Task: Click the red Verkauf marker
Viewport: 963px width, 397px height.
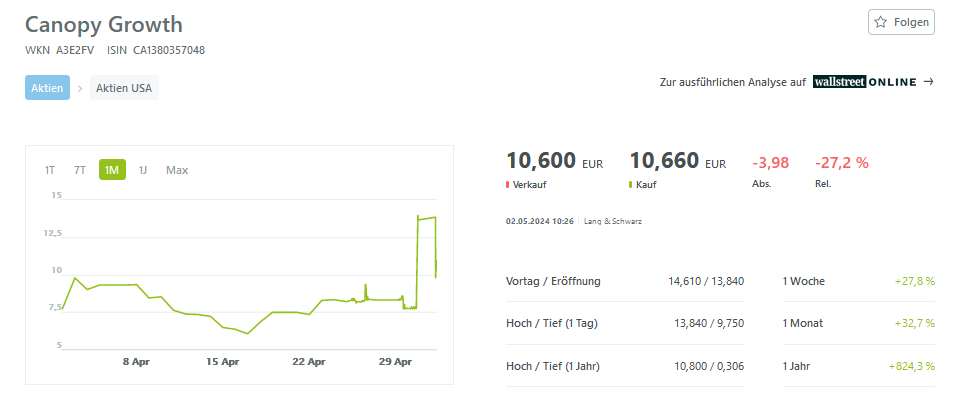Action: click(507, 184)
